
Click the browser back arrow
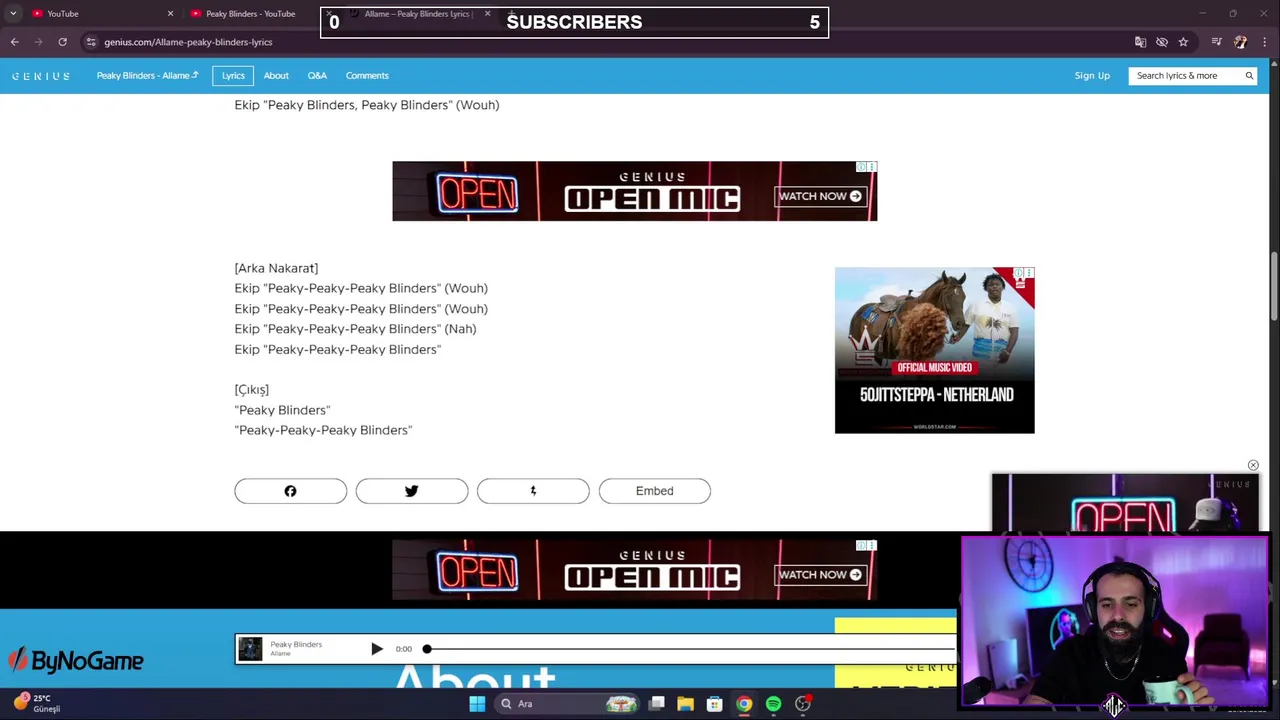(14, 42)
